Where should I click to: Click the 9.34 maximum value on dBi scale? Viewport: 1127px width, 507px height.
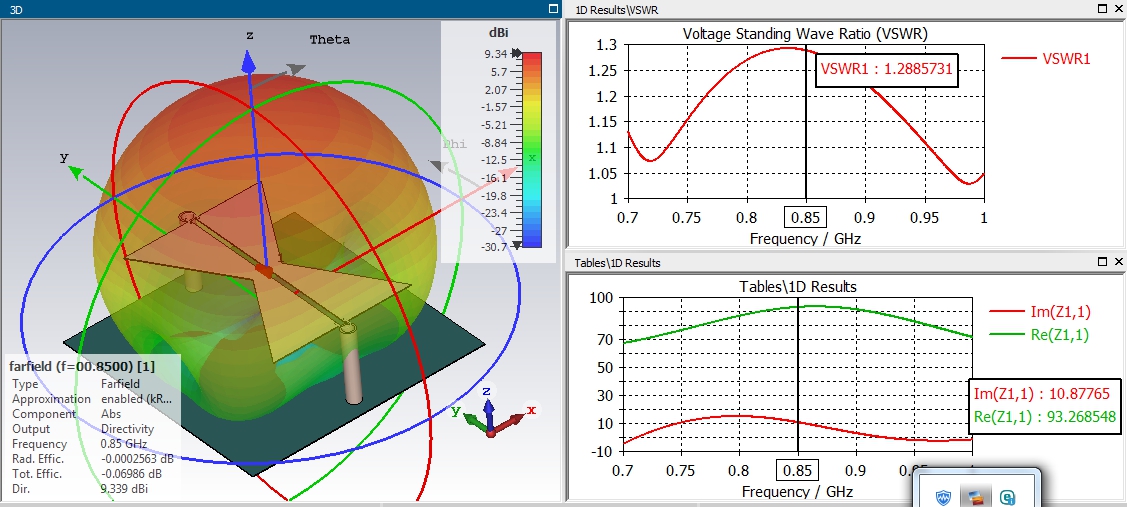496,54
